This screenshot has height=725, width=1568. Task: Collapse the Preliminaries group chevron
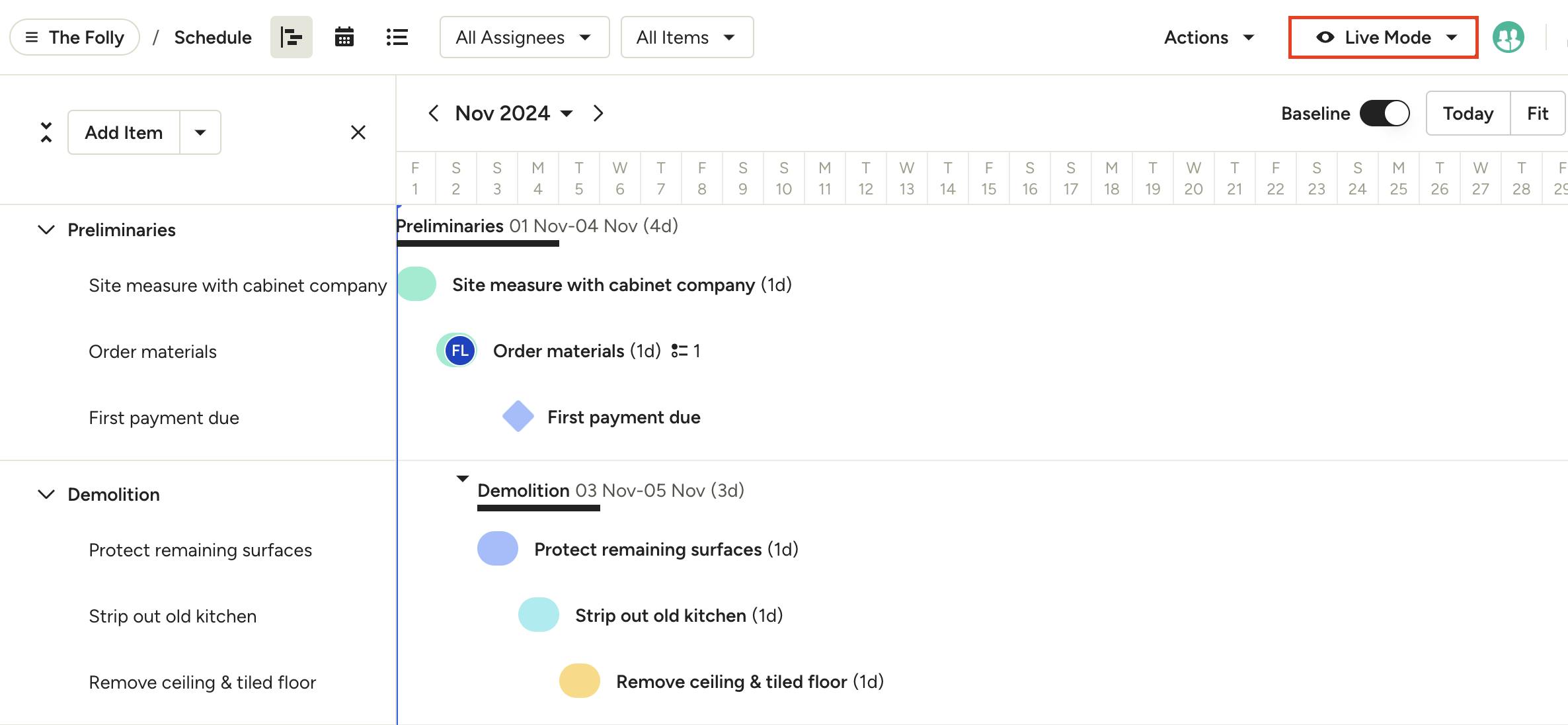pos(46,230)
